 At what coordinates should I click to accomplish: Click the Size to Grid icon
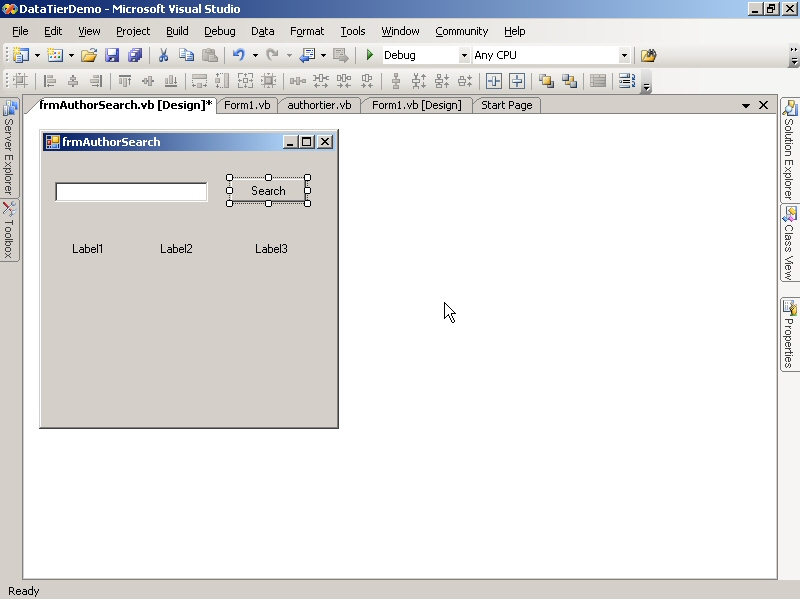pos(268,81)
